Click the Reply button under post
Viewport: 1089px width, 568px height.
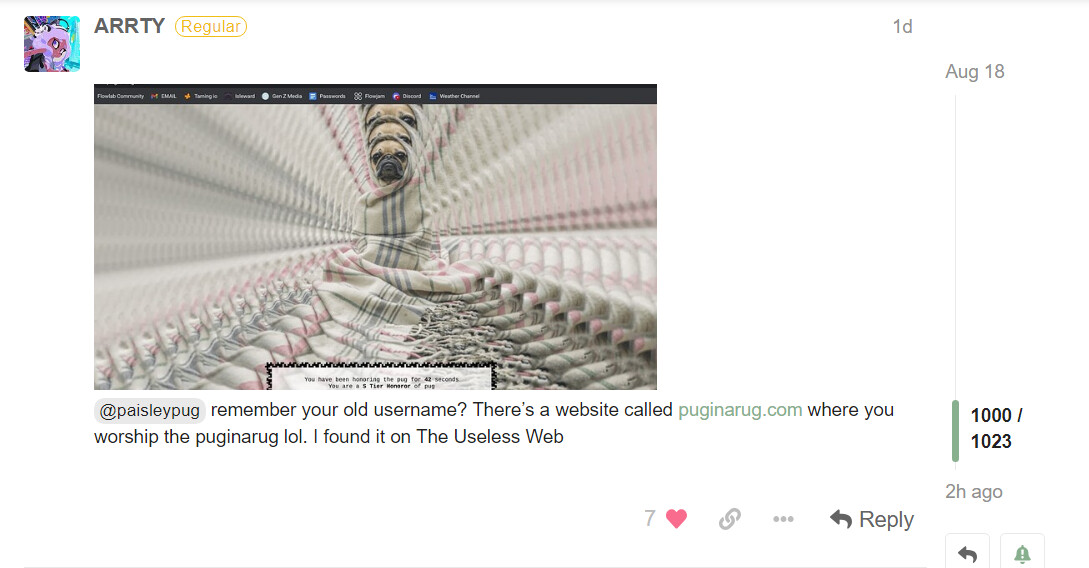[x=872, y=519]
